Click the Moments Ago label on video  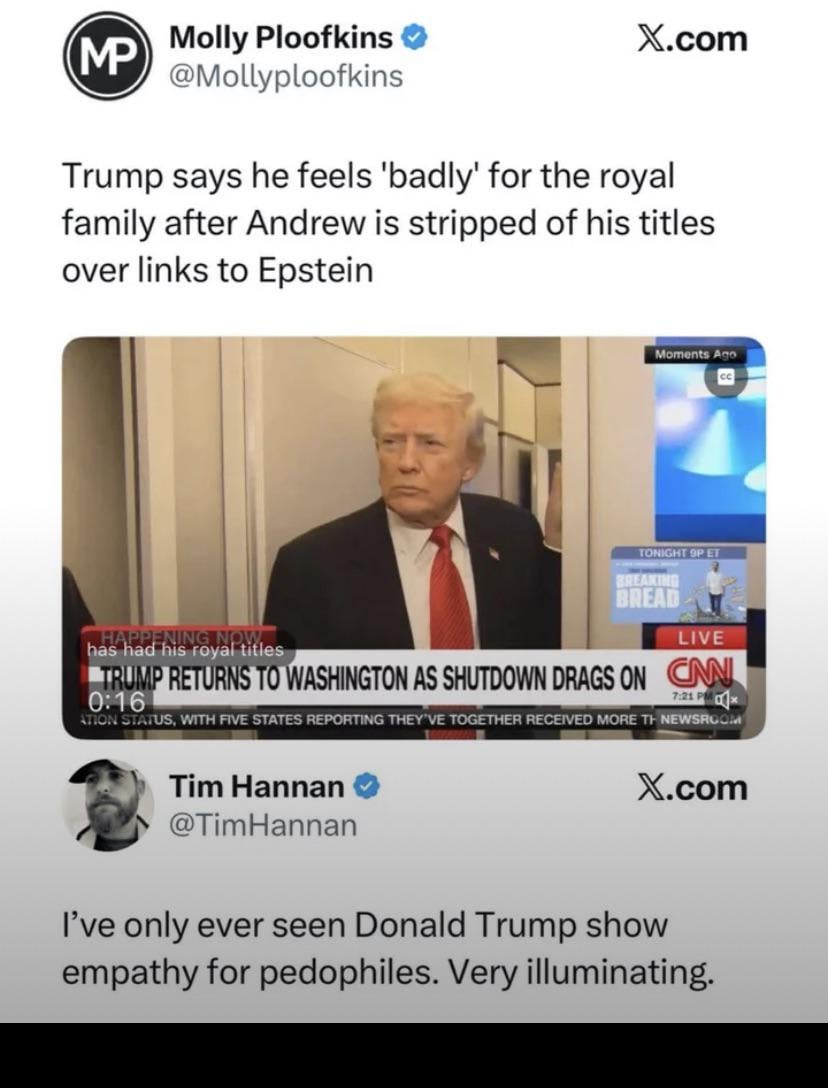(x=695, y=355)
